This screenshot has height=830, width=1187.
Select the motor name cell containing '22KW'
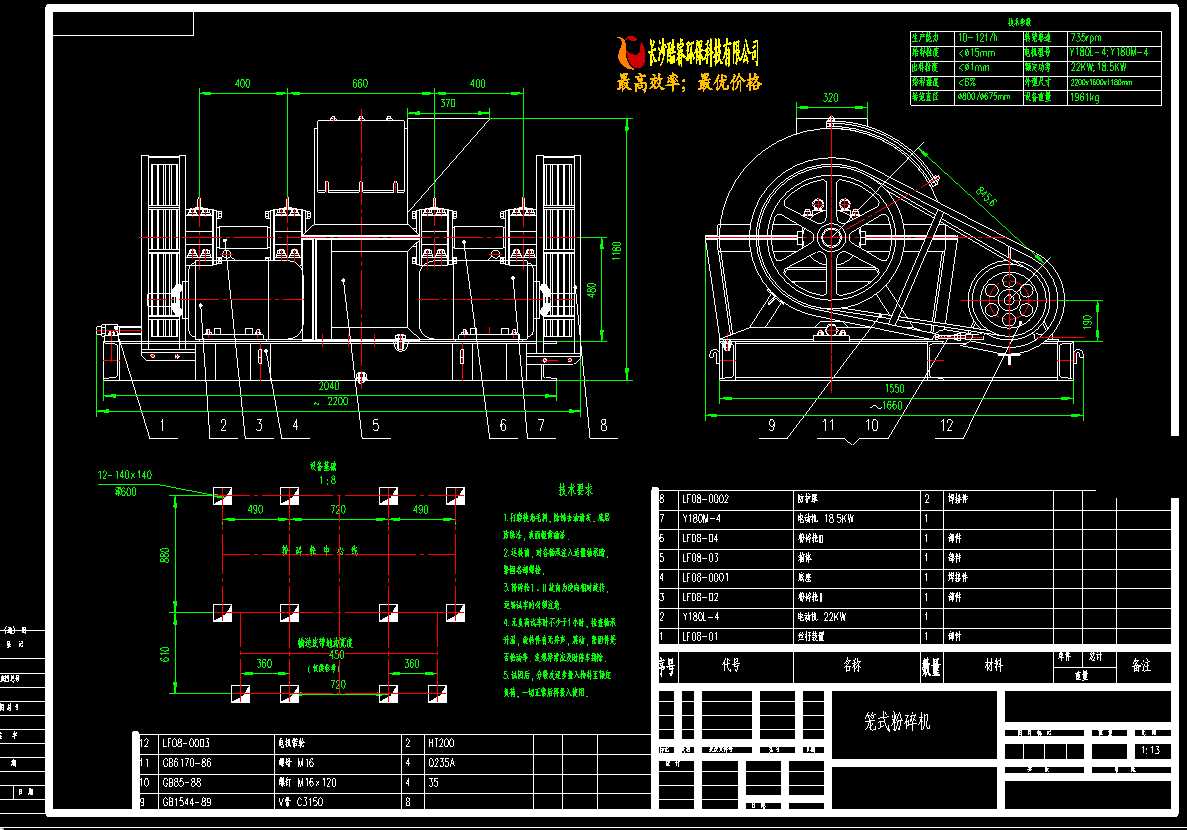tap(821, 617)
